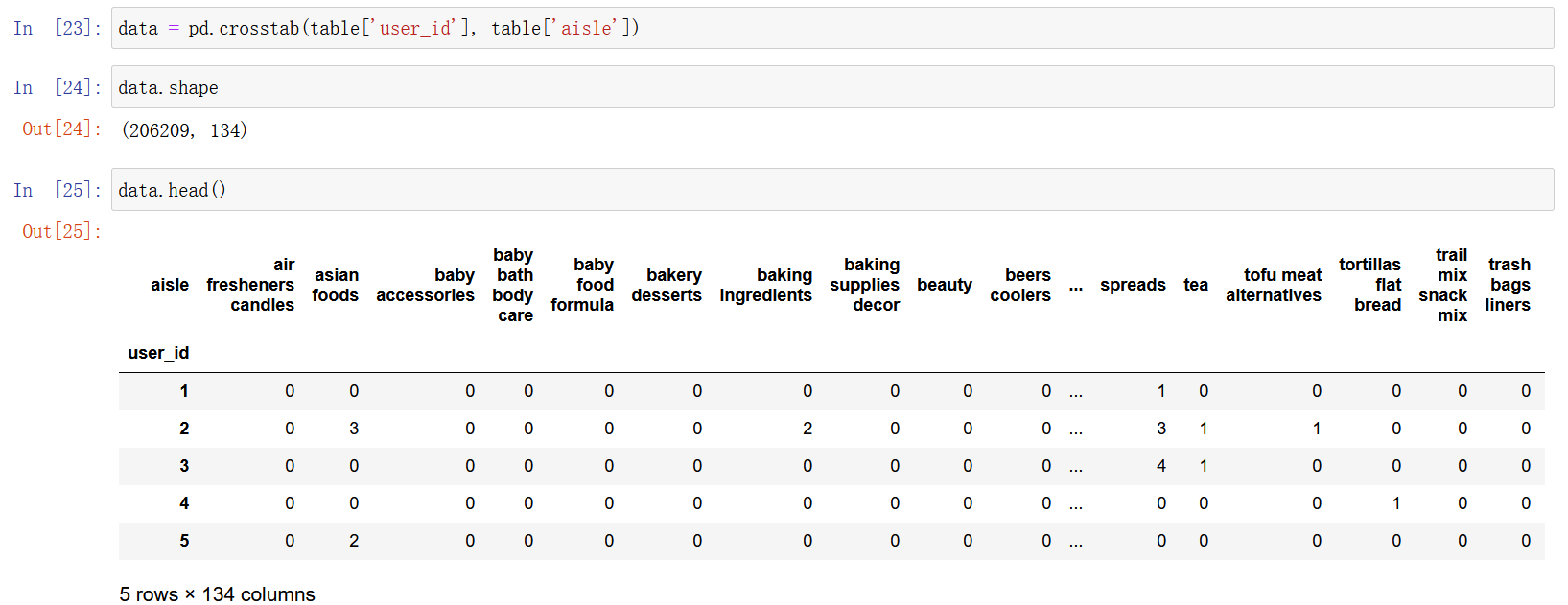Click the row index label 5
1568x605 pixels.
click(x=184, y=541)
